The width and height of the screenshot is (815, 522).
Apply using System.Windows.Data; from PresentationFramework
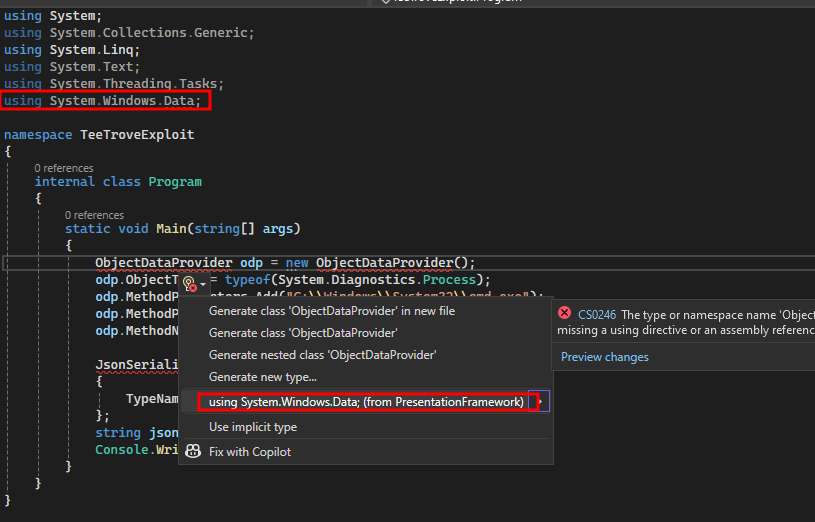[x=366, y=402]
